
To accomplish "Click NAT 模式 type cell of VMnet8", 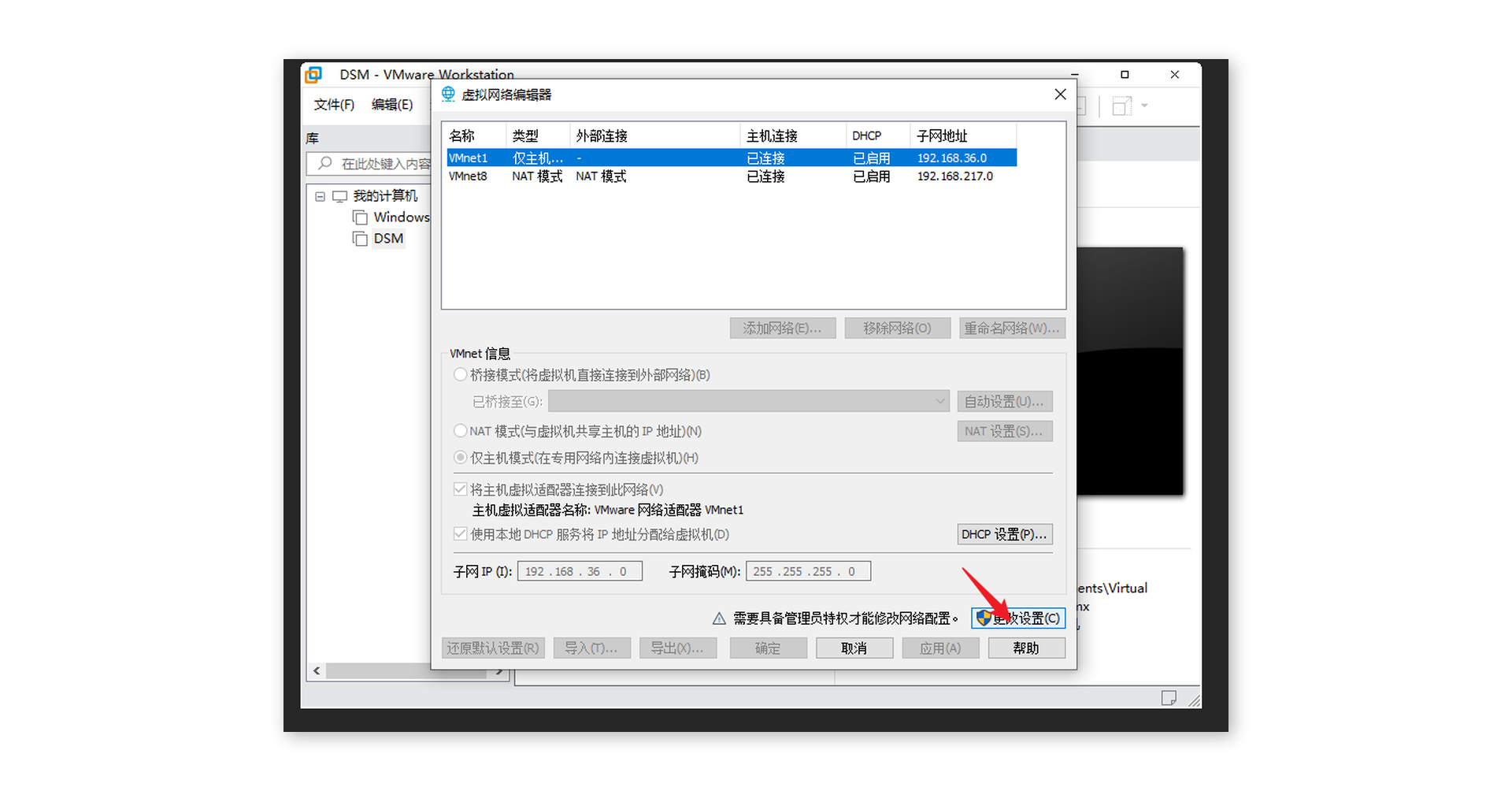I will [x=537, y=176].
